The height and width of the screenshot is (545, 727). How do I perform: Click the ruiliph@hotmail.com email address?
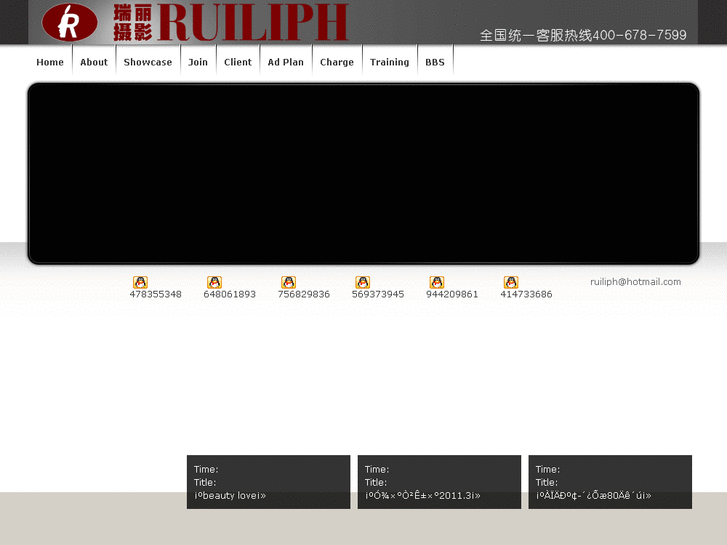tap(636, 282)
